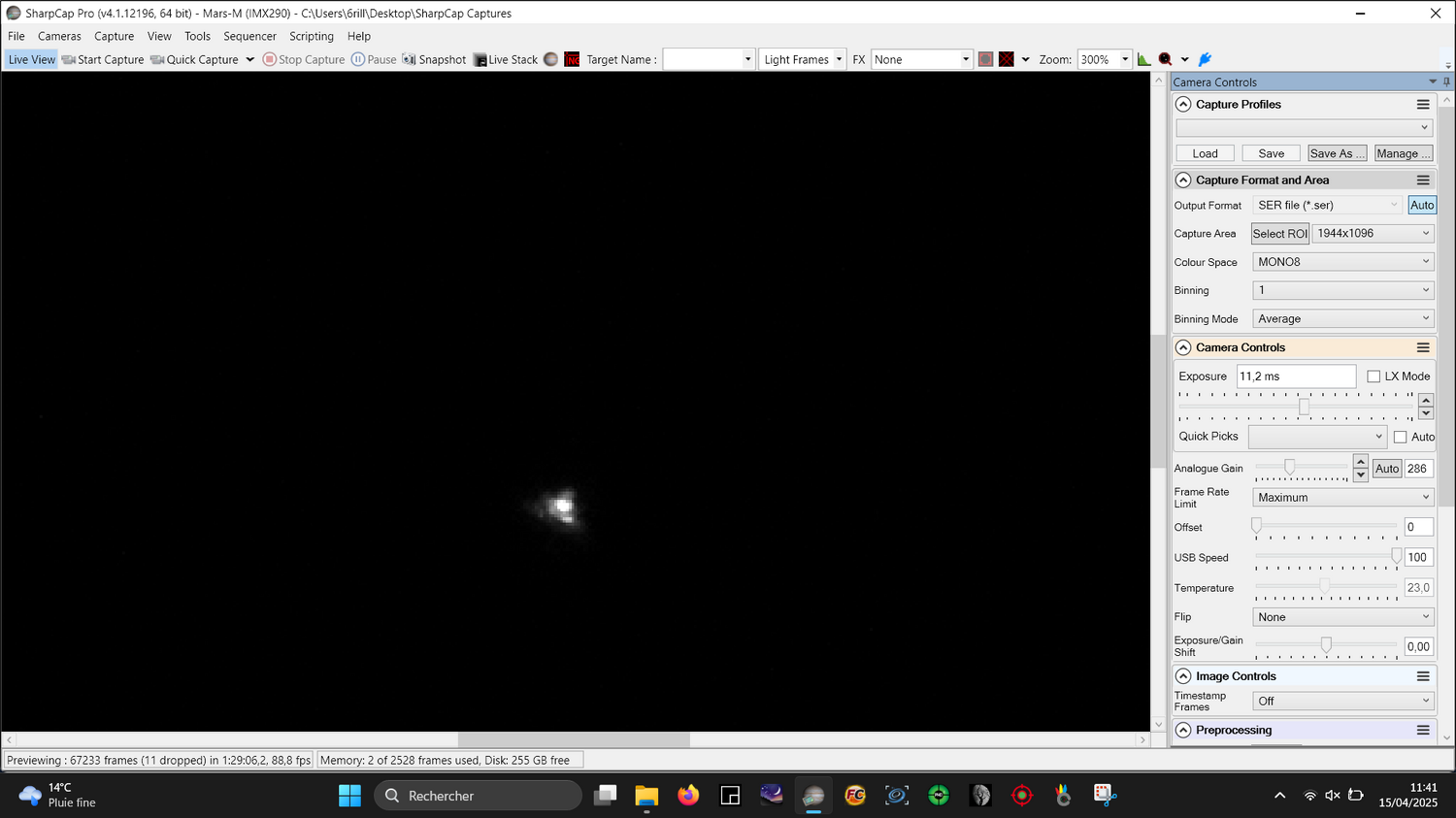
Task: Open the Help menu
Action: tap(359, 36)
